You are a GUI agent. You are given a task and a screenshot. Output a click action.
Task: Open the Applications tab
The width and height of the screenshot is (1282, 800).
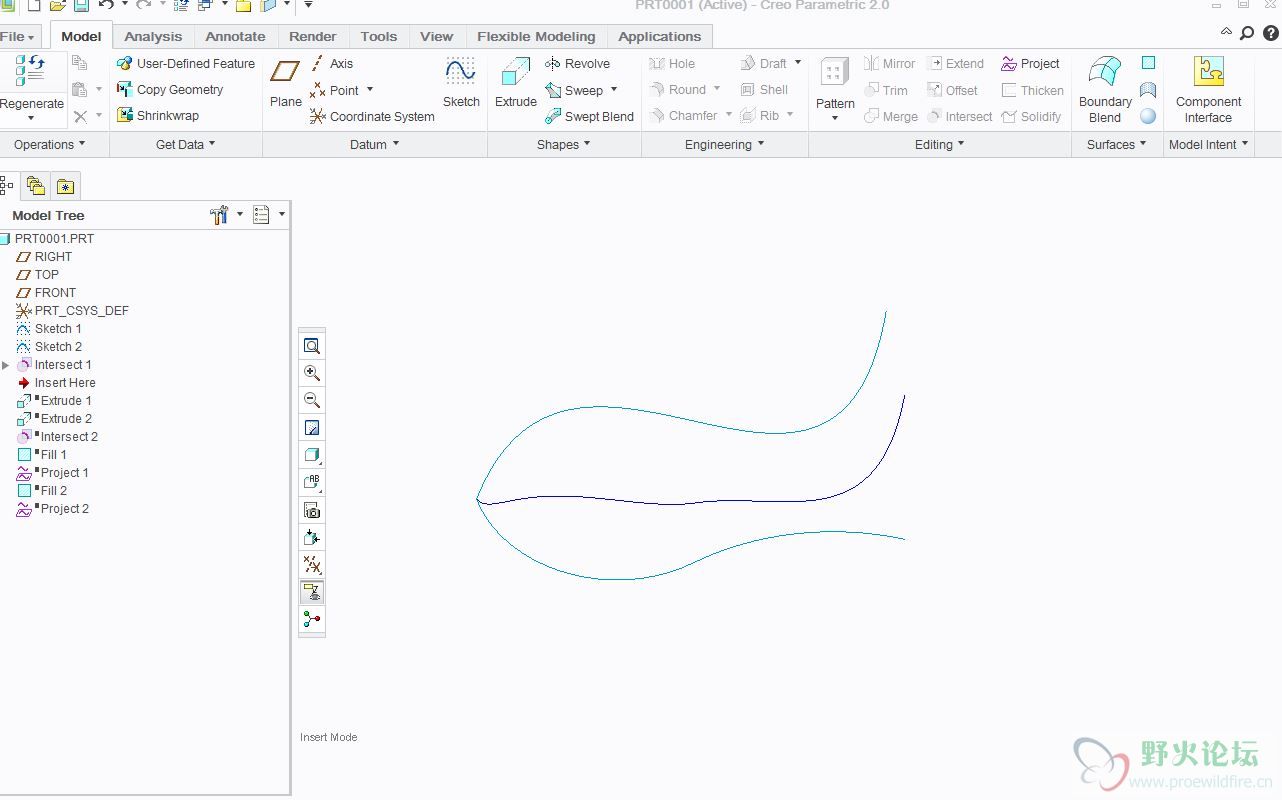[x=660, y=36]
